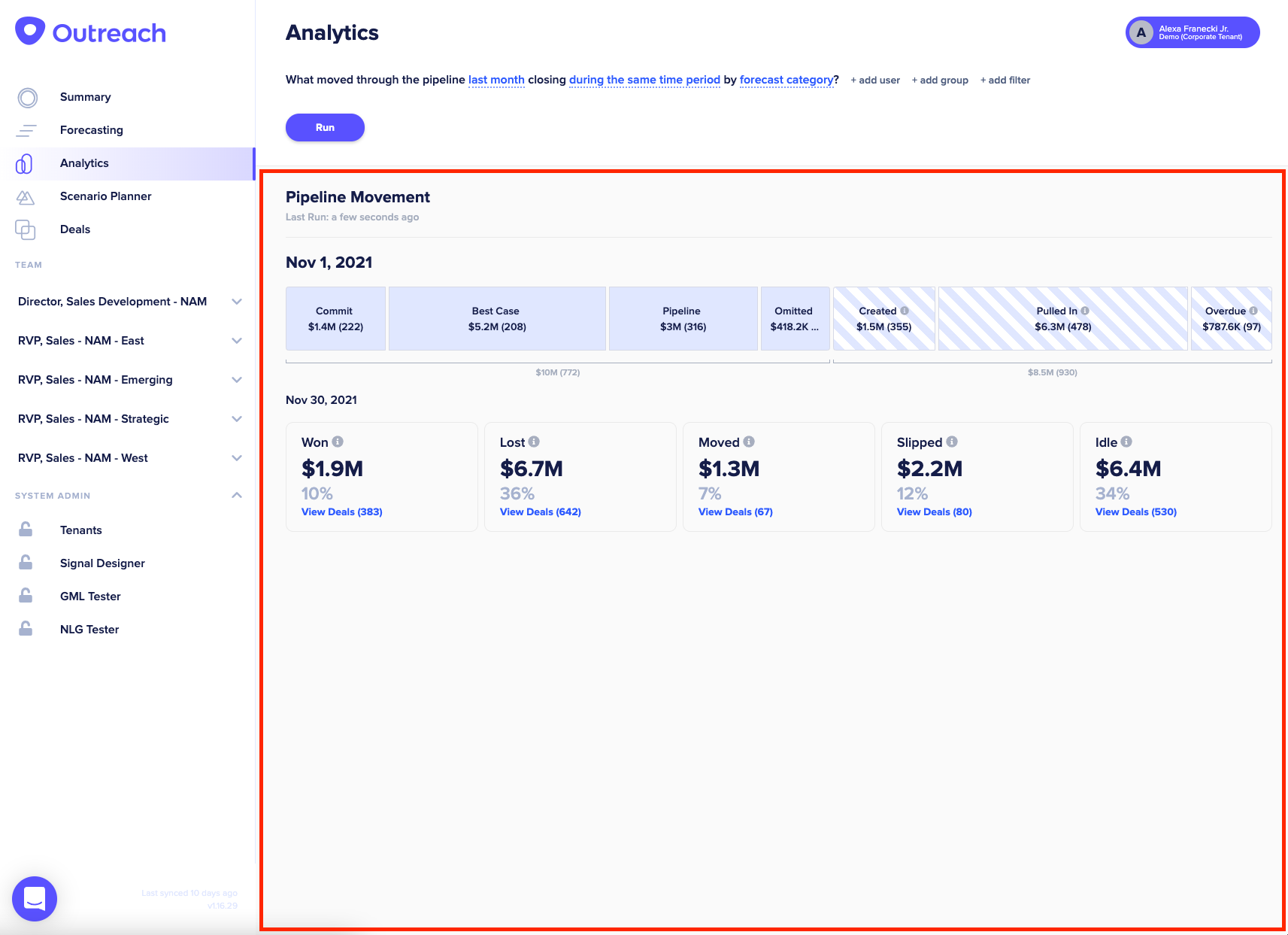1288x935 pixels.
Task: View Deals (530) under Idle
Action: (1136, 512)
